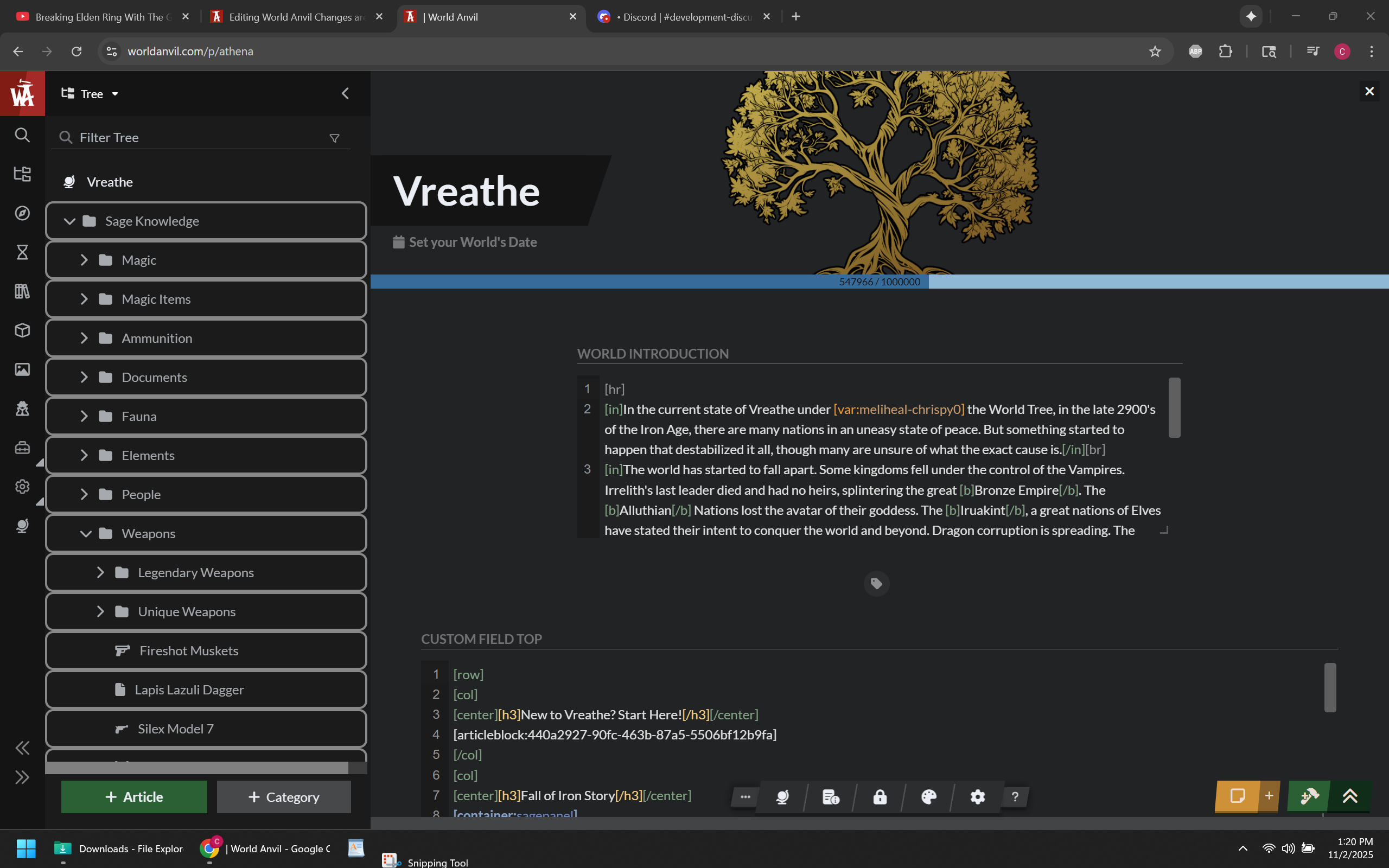
Task: Expand the Magic Items folder
Action: click(x=84, y=299)
